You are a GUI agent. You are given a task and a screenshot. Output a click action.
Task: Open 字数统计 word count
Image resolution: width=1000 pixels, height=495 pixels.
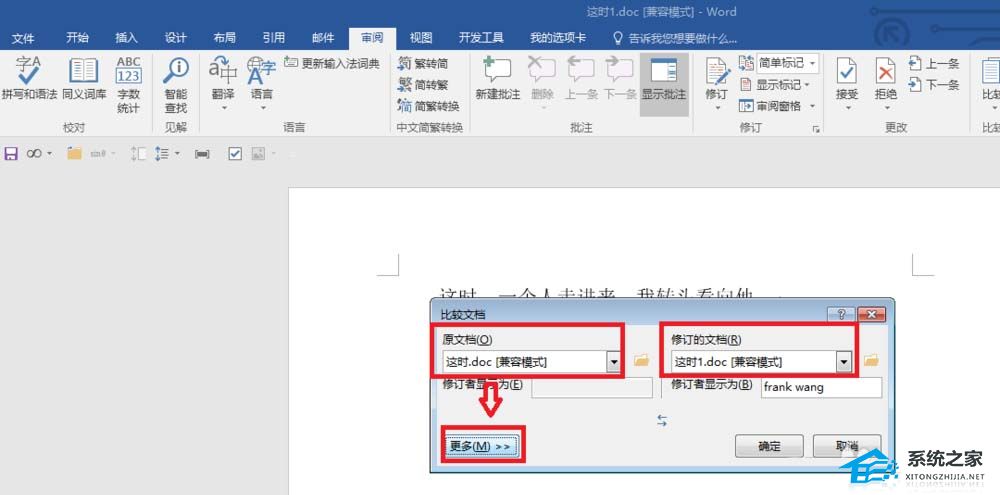pyautogui.click(x=128, y=85)
